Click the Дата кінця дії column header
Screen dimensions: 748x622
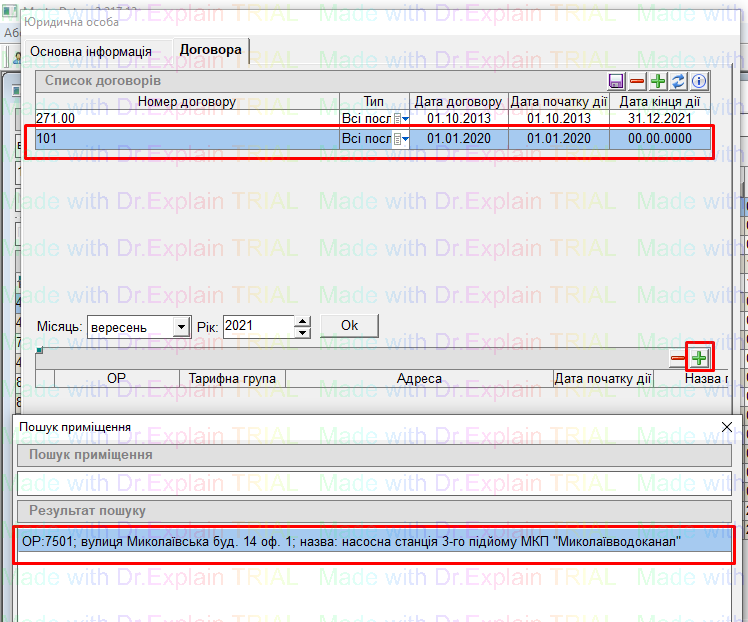click(x=659, y=101)
